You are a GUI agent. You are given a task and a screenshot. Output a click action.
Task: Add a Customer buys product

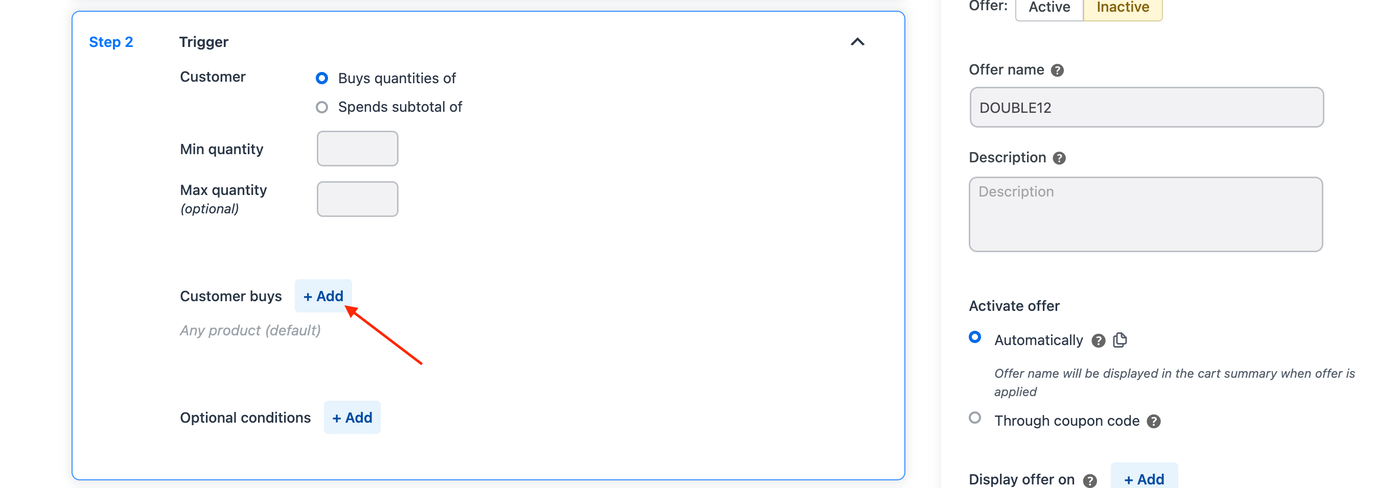click(323, 296)
